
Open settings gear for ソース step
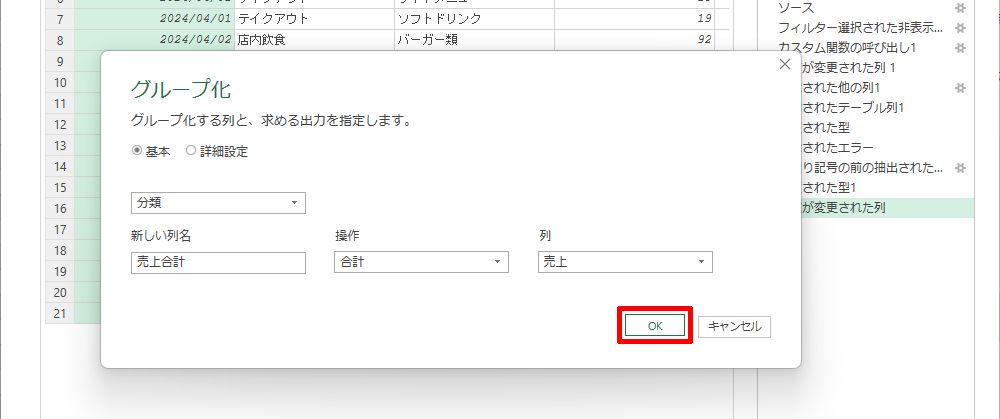click(x=960, y=8)
